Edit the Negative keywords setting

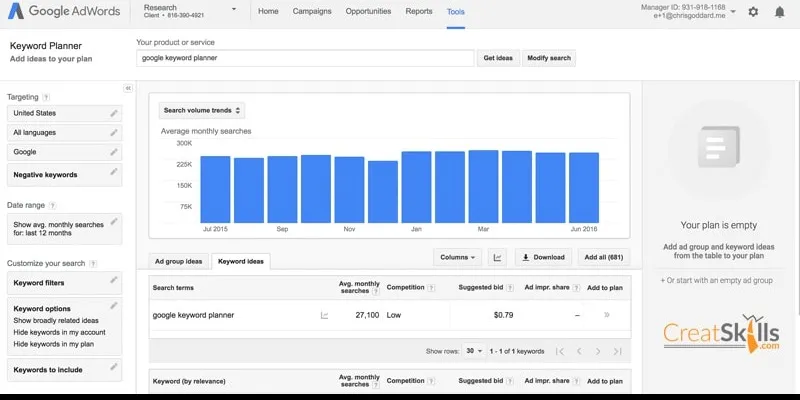114,171
